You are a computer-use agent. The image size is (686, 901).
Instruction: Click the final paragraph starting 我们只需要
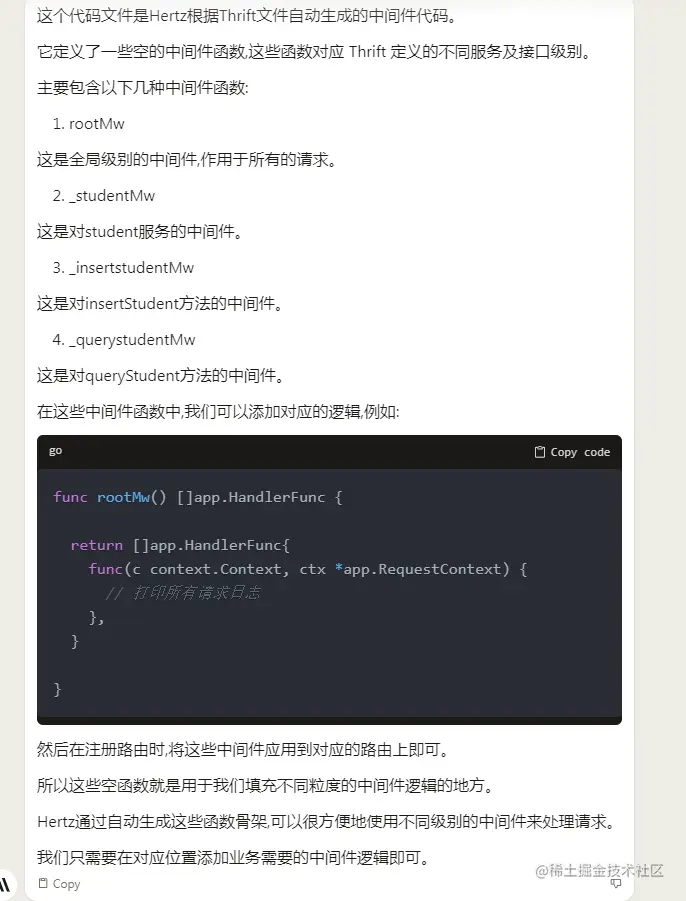pyautogui.click(x=233, y=857)
